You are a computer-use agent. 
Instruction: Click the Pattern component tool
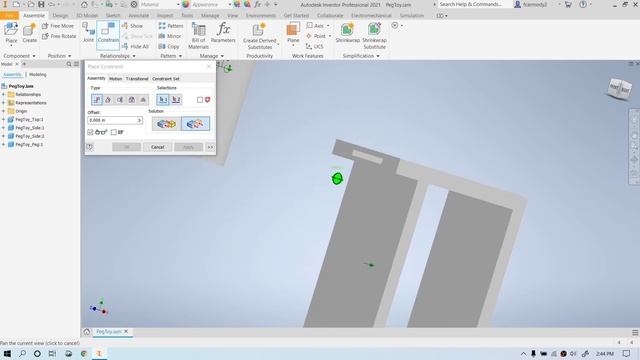(171, 26)
